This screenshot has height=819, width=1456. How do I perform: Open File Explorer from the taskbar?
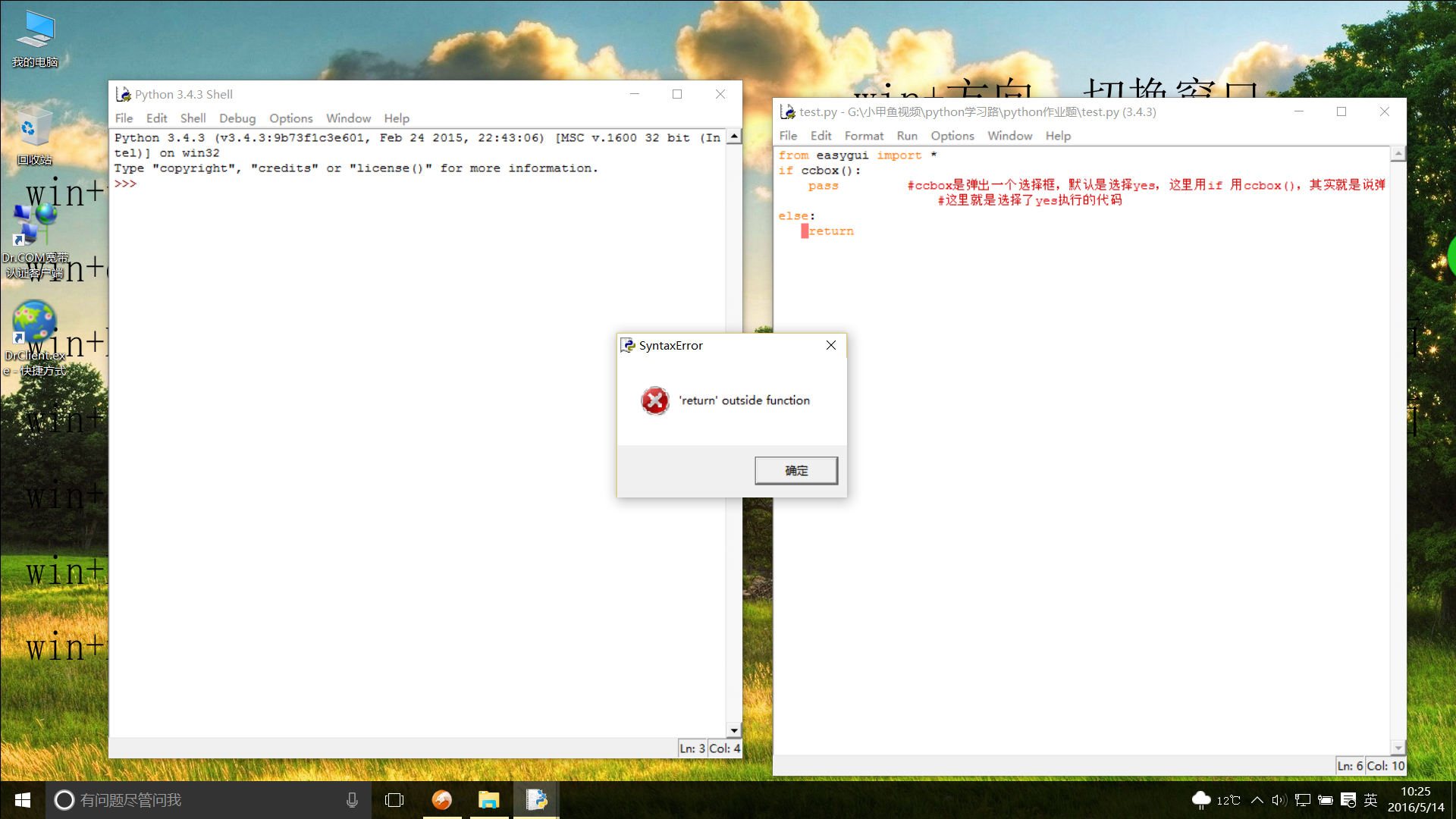tap(488, 800)
